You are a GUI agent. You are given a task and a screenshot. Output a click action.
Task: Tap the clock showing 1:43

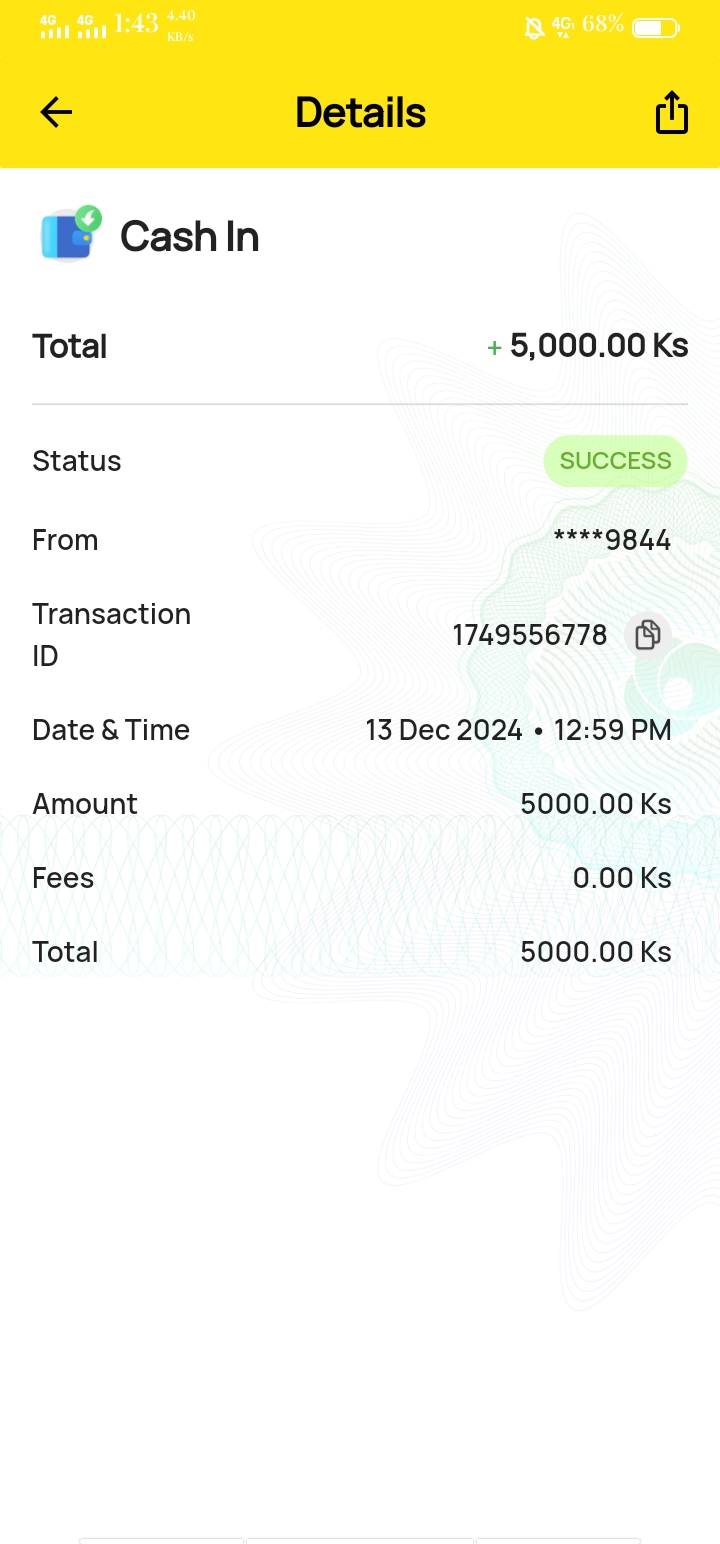pos(136,24)
